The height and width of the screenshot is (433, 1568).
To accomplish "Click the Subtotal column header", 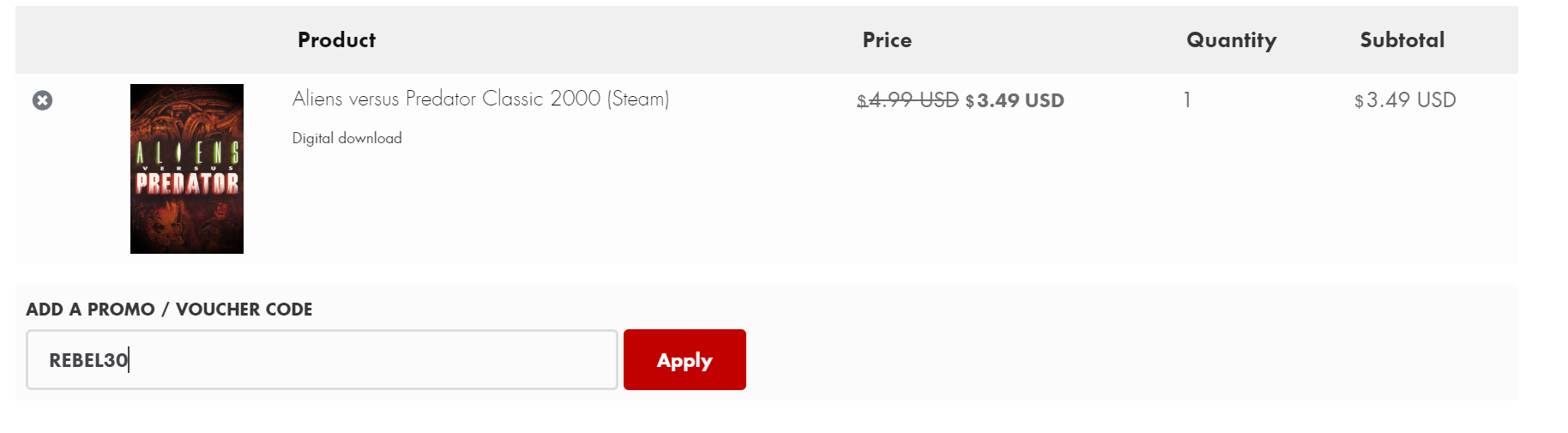I will click(x=1402, y=40).
